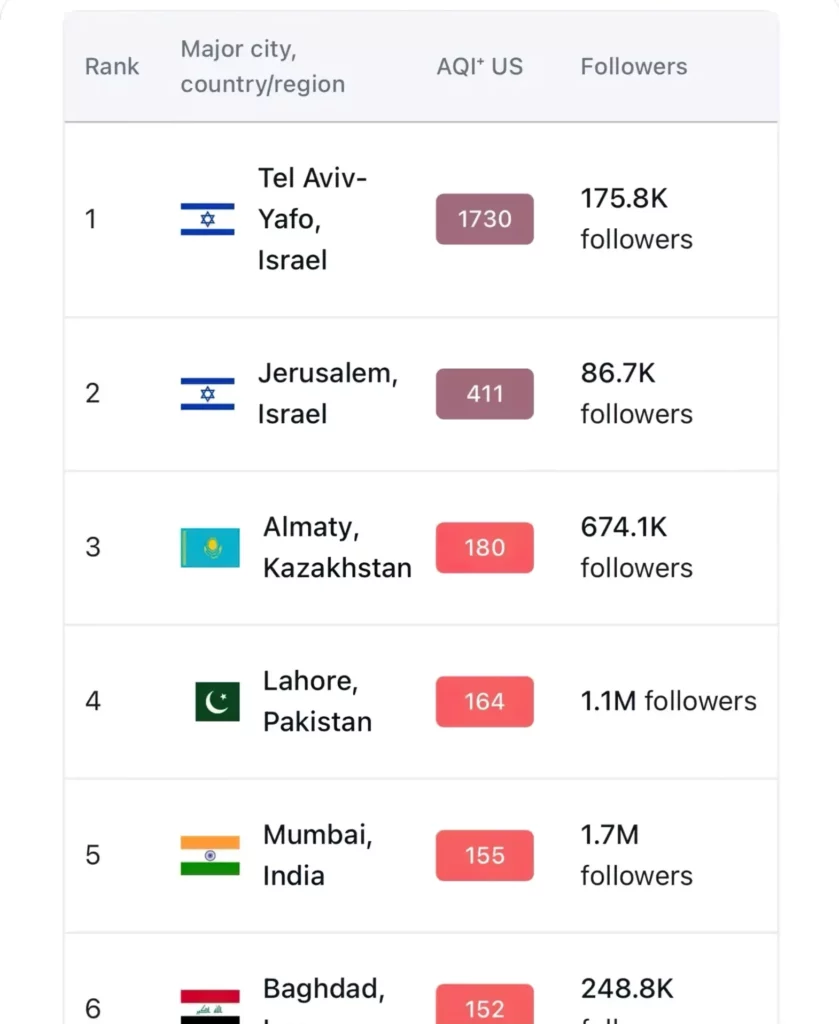Image resolution: width=839 pixels, height=1024 pixels.
Task: Click the India flag icon
Action: (x=210, y=856)
